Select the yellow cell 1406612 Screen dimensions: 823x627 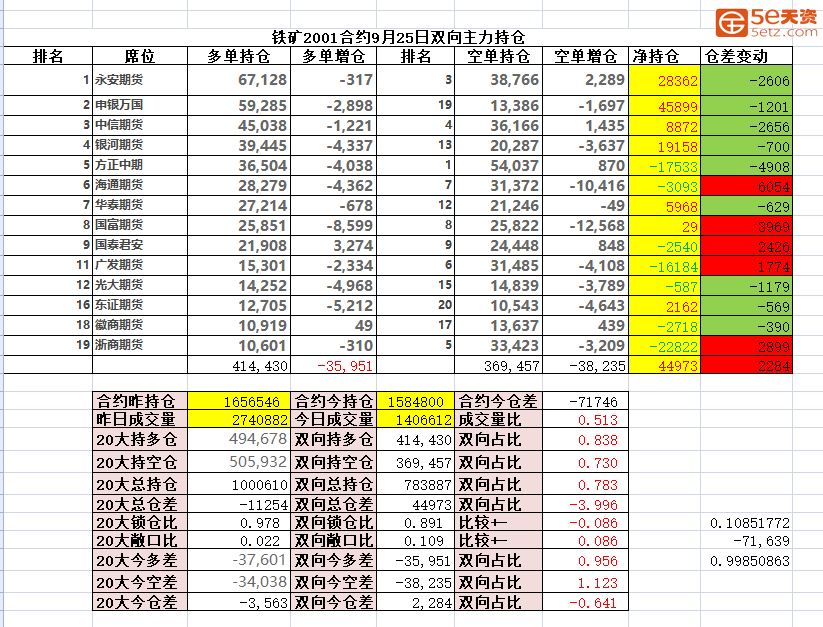(415, 419)
